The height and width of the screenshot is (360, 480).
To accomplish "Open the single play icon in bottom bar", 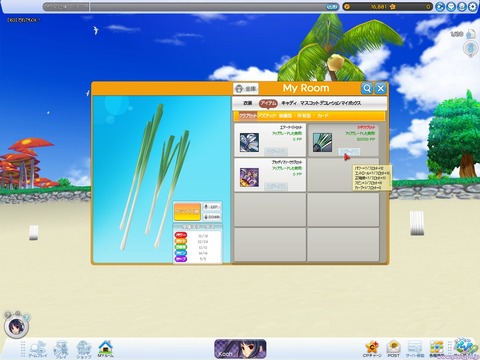I will (x=61, y=349).
